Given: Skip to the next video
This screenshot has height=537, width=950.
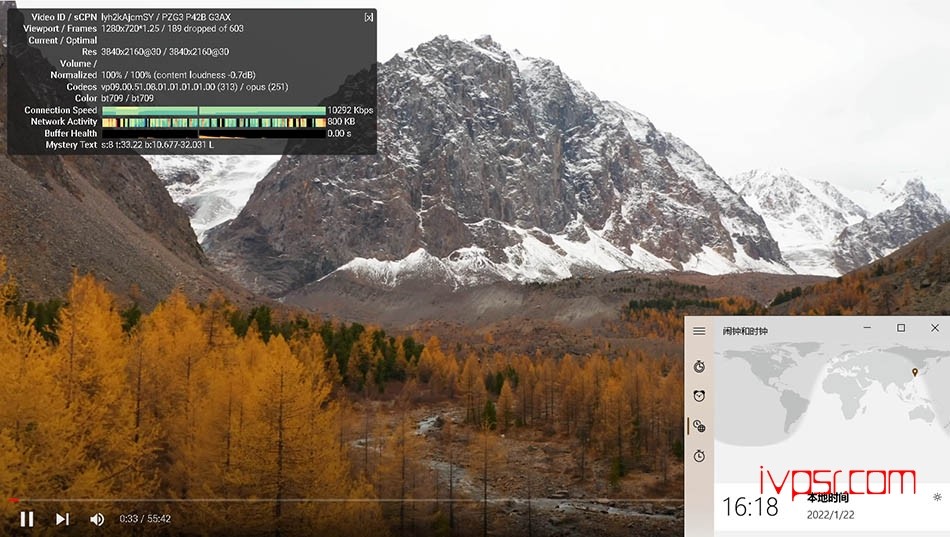Looking at the screenshot, I should click(x=62, y=519).
